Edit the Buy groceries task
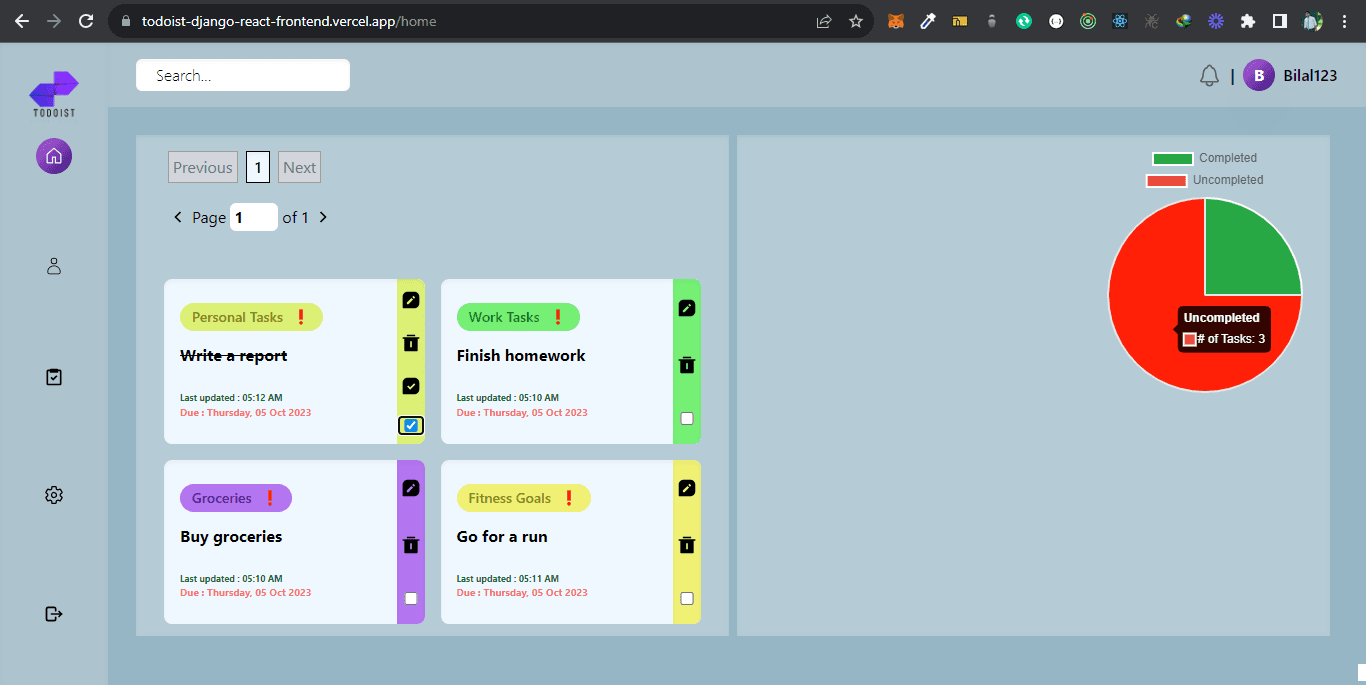Screen dimensions: 1366x685 pyautogui.click(x=411, y=488)
